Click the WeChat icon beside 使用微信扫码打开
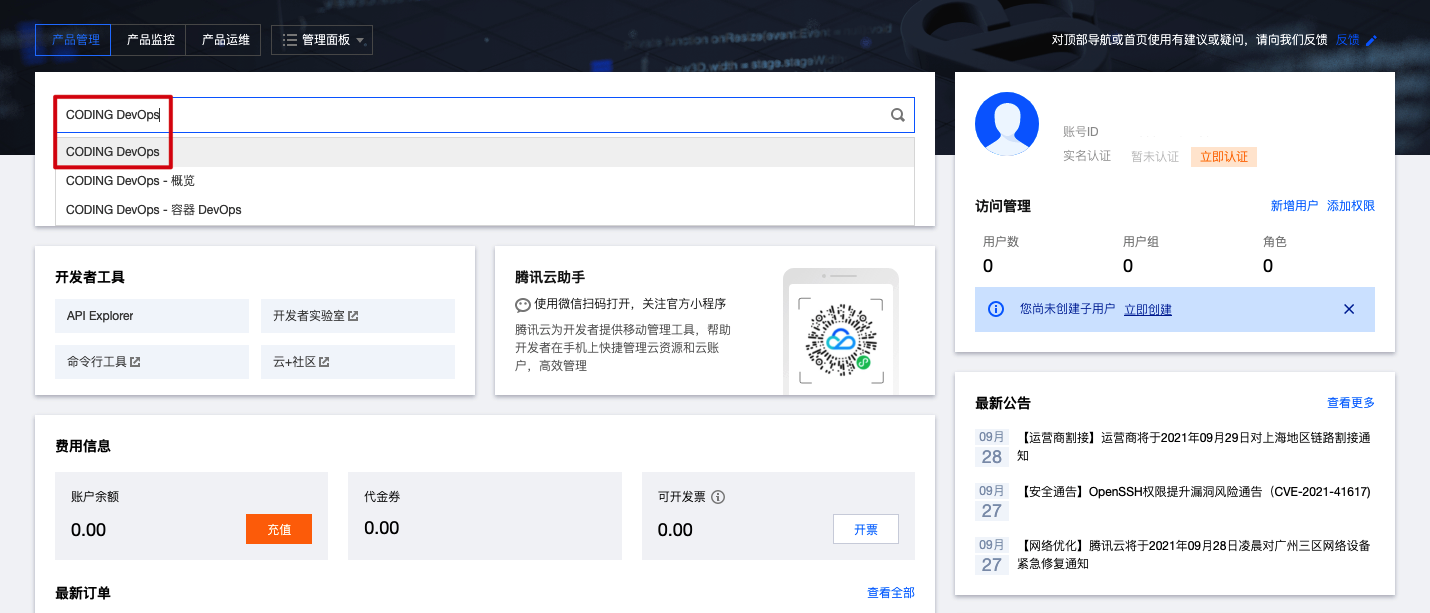This screenshot has width=1430, height=613. 523,304
